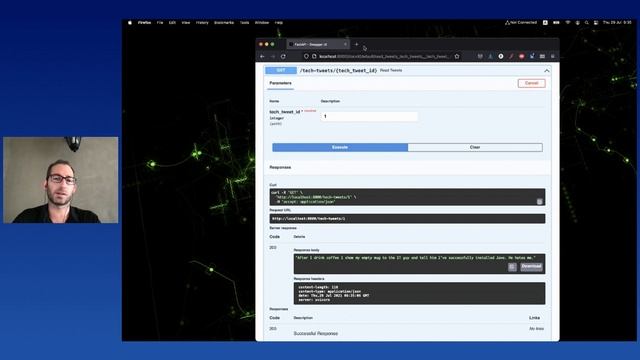The image size is (640, 360).
Task: Open the Help menu
Action: point(279,23)
